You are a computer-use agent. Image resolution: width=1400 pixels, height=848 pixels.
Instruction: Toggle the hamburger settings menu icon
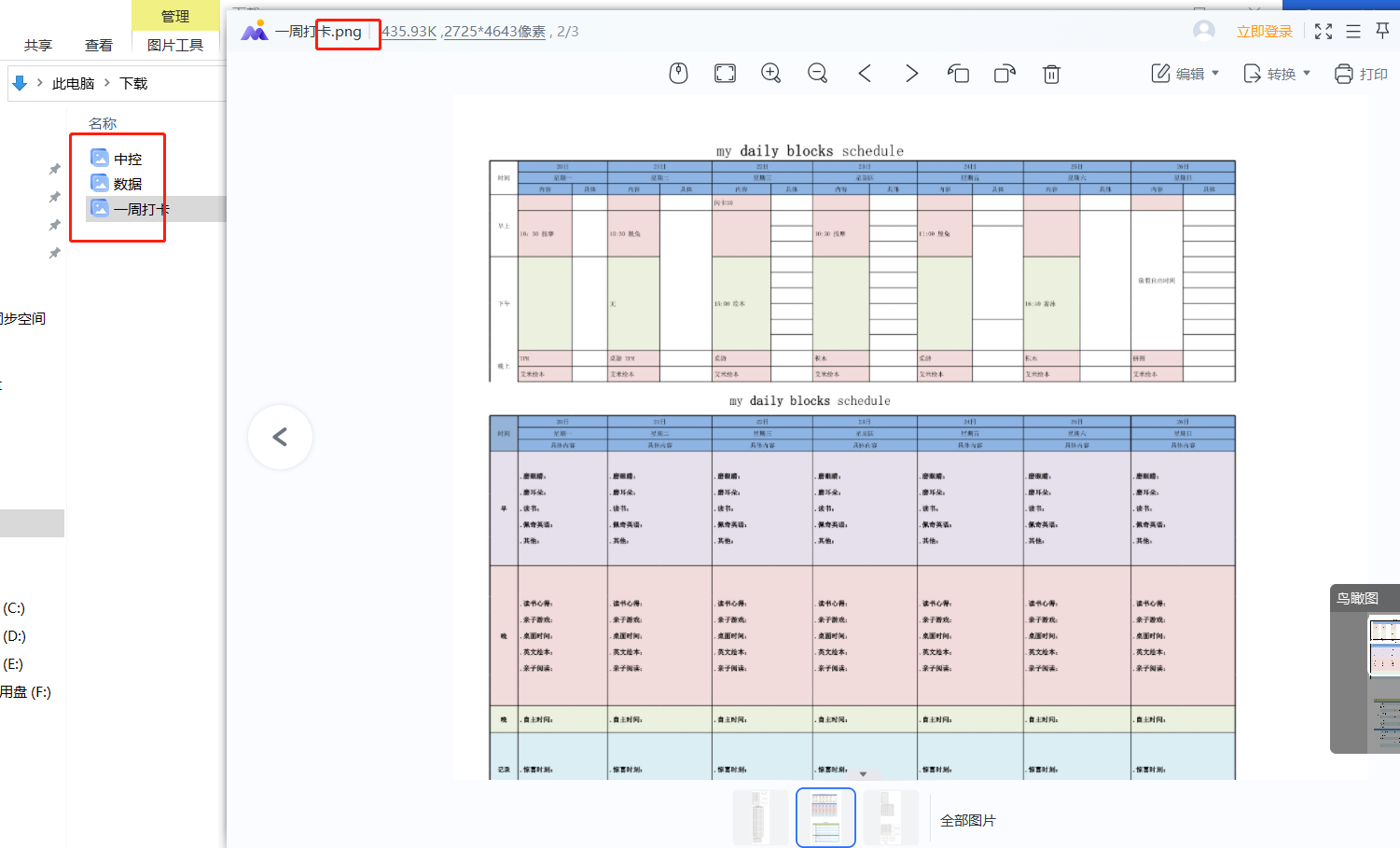tap(1352, 31)
